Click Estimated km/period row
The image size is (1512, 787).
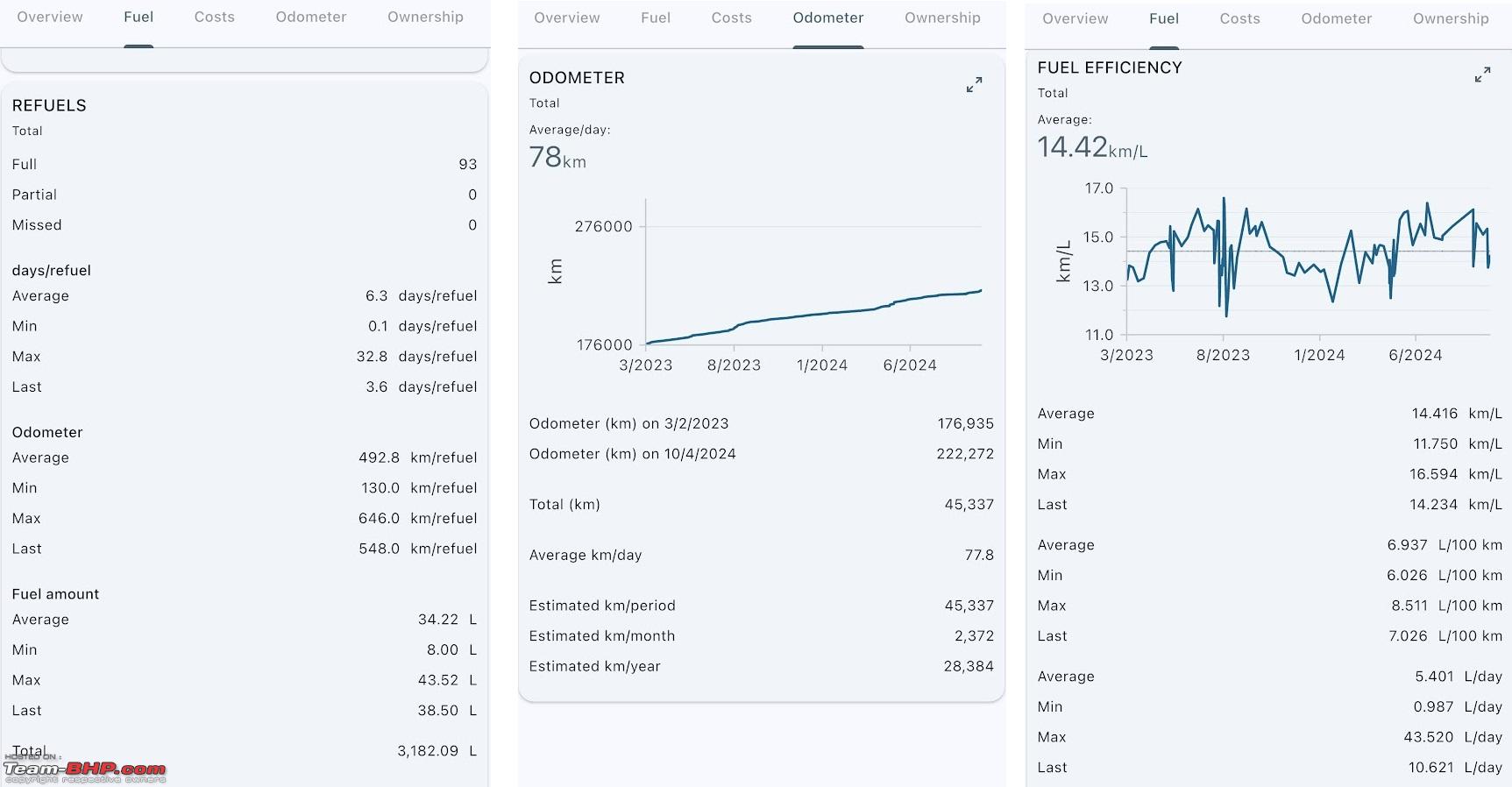[x=761, y=606]
